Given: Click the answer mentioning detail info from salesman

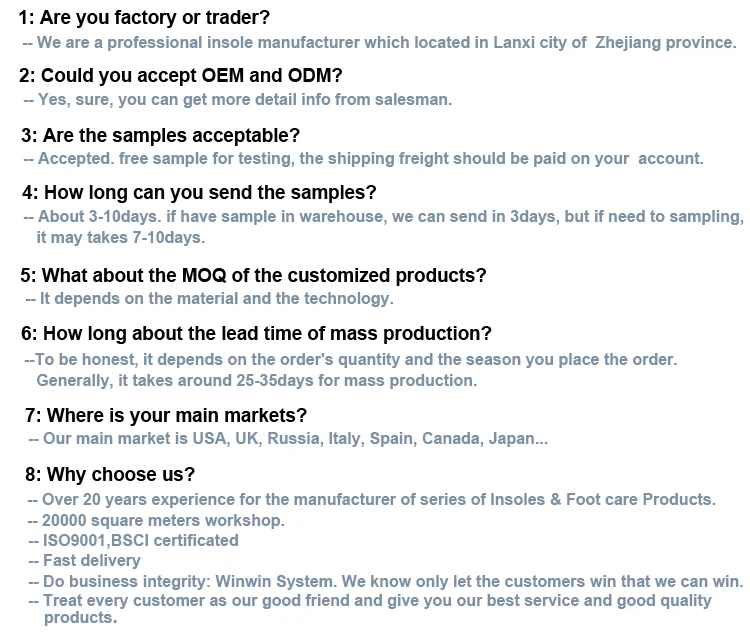Looking at the screenshot, I should pos(237,100).
